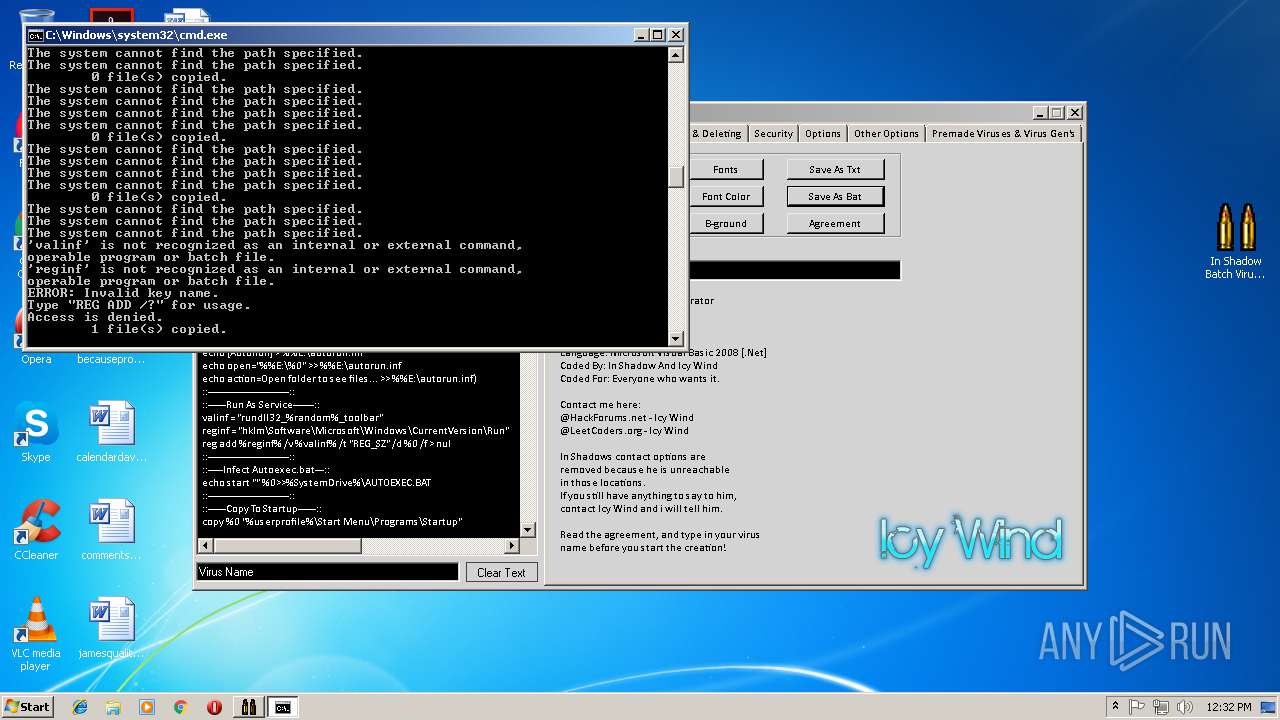This screenshot has height=720, width=1280.
Task: Open the File Explorer taskbar icon
Action: point(113,707)
